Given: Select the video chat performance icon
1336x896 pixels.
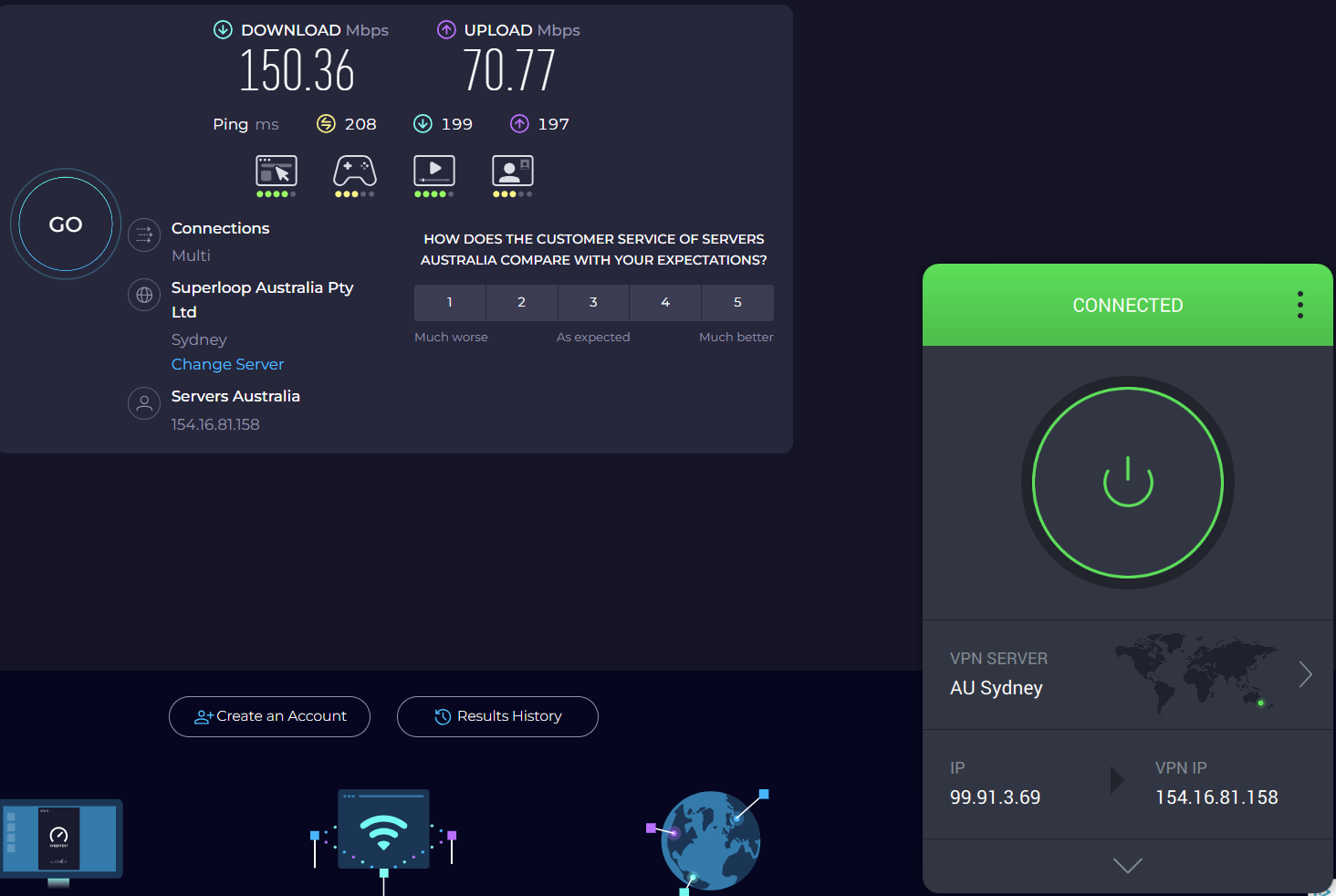Looking at the screenshot, I should [512, 170].
